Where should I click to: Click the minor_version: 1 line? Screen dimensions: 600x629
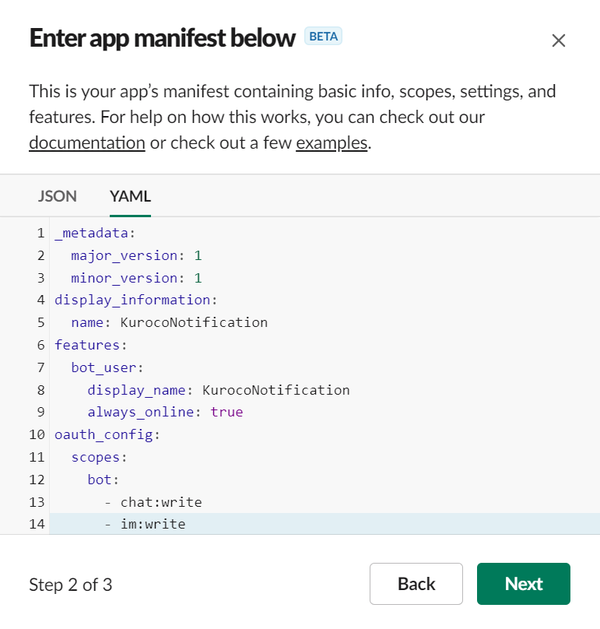[136, 278]
